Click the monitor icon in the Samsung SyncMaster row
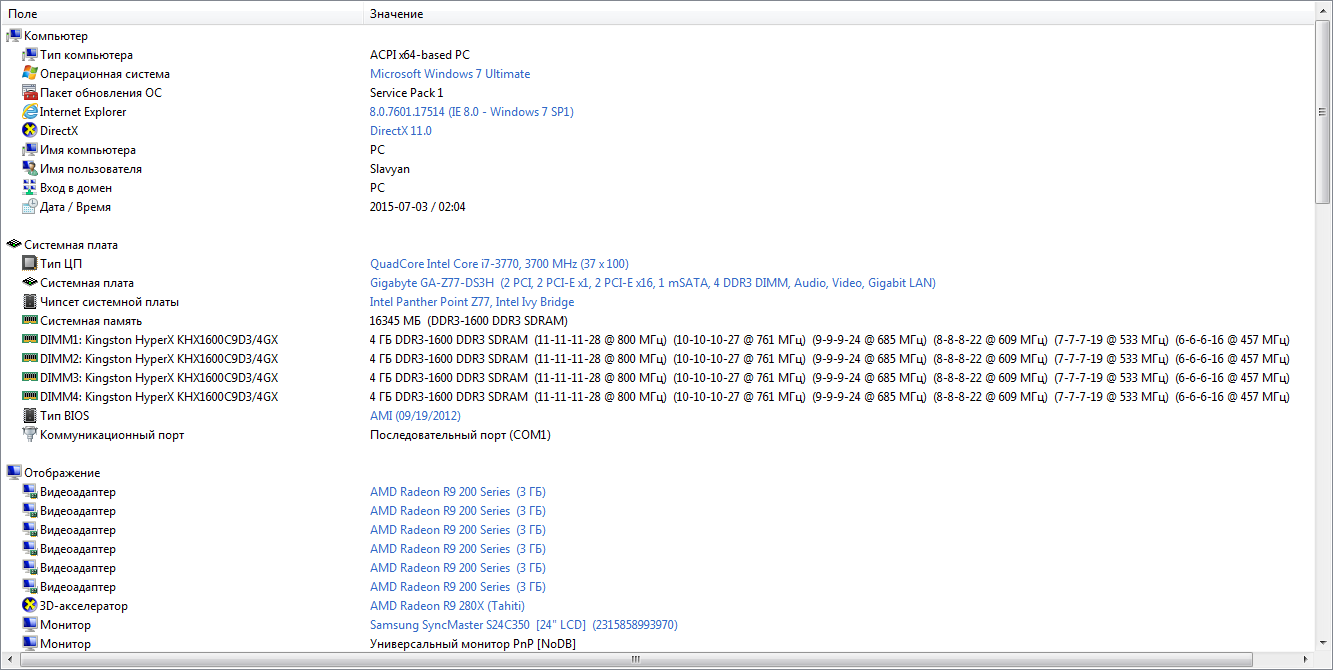The image size is (1333, 670). [x=30, y=625]
